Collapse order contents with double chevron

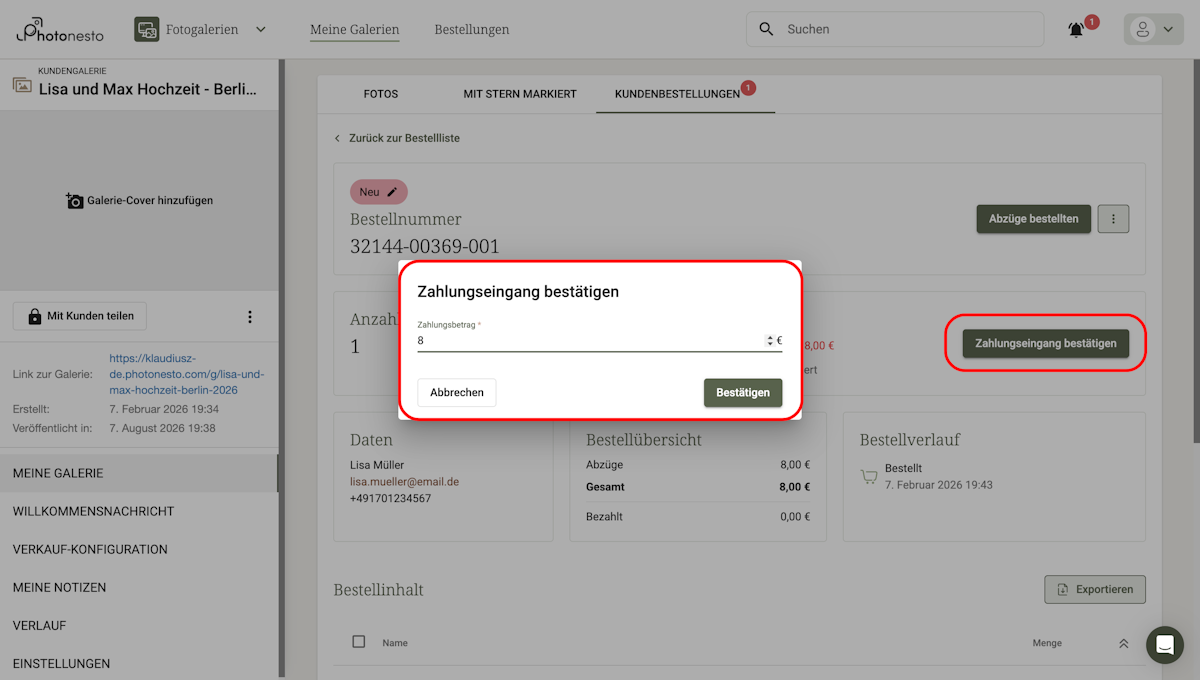click(x=1123, y=643)
